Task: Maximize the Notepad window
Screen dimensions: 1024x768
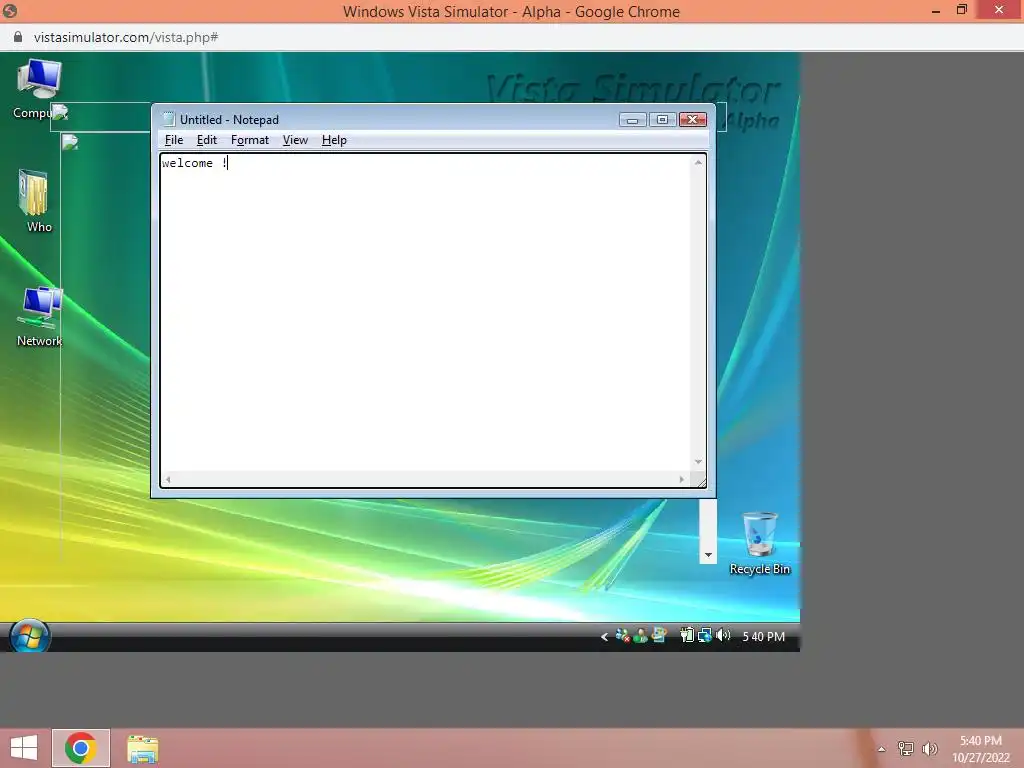Action: 662,120
